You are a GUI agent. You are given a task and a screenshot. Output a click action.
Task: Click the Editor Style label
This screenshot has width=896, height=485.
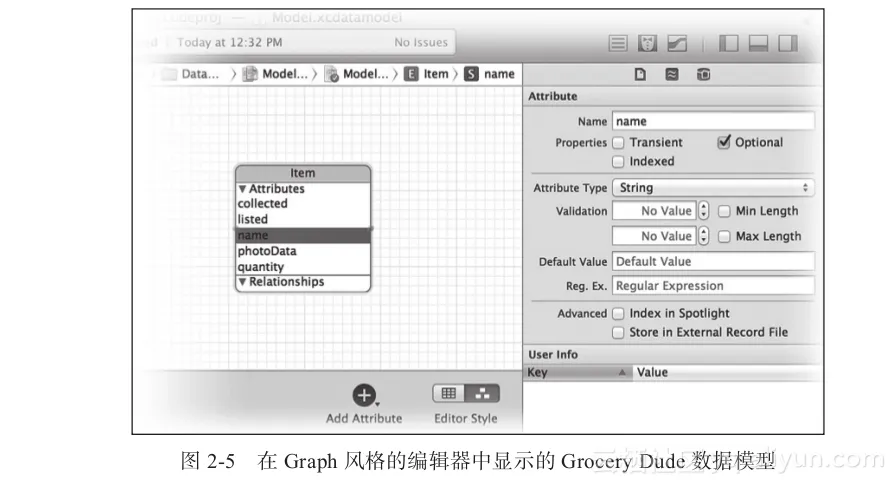click(466, 419)
